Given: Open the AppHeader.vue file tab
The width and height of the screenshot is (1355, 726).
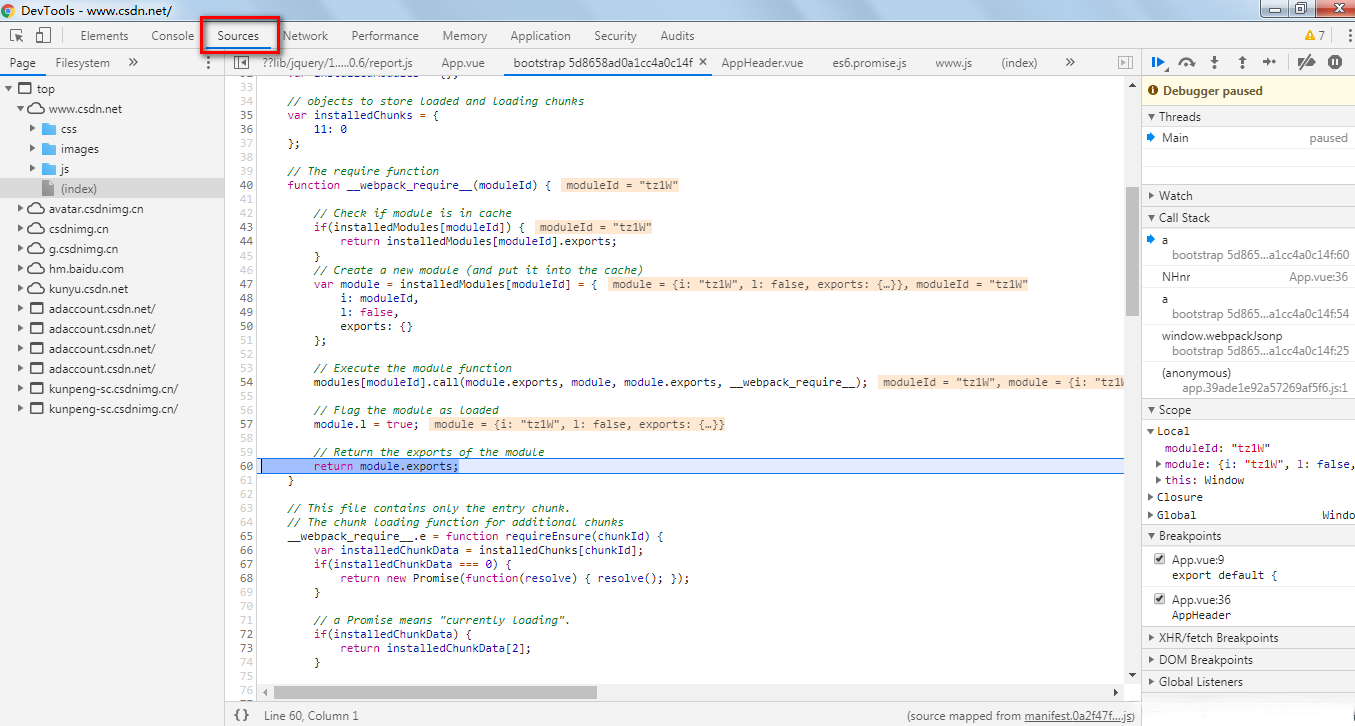Looking at the screenshot, I should coord(762,62).
